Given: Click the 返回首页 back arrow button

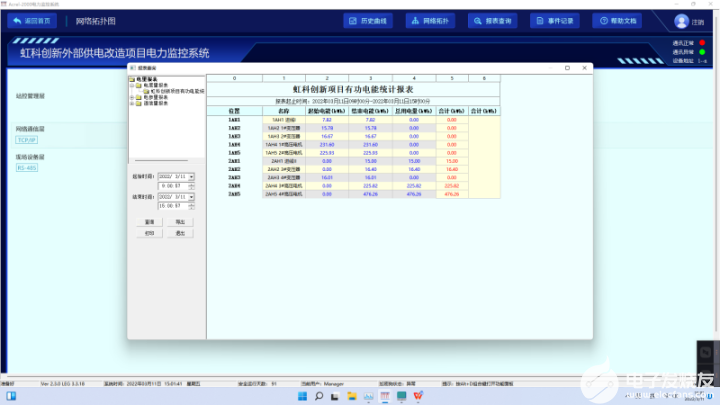Looking at the screenshot, I should point(32,21).
